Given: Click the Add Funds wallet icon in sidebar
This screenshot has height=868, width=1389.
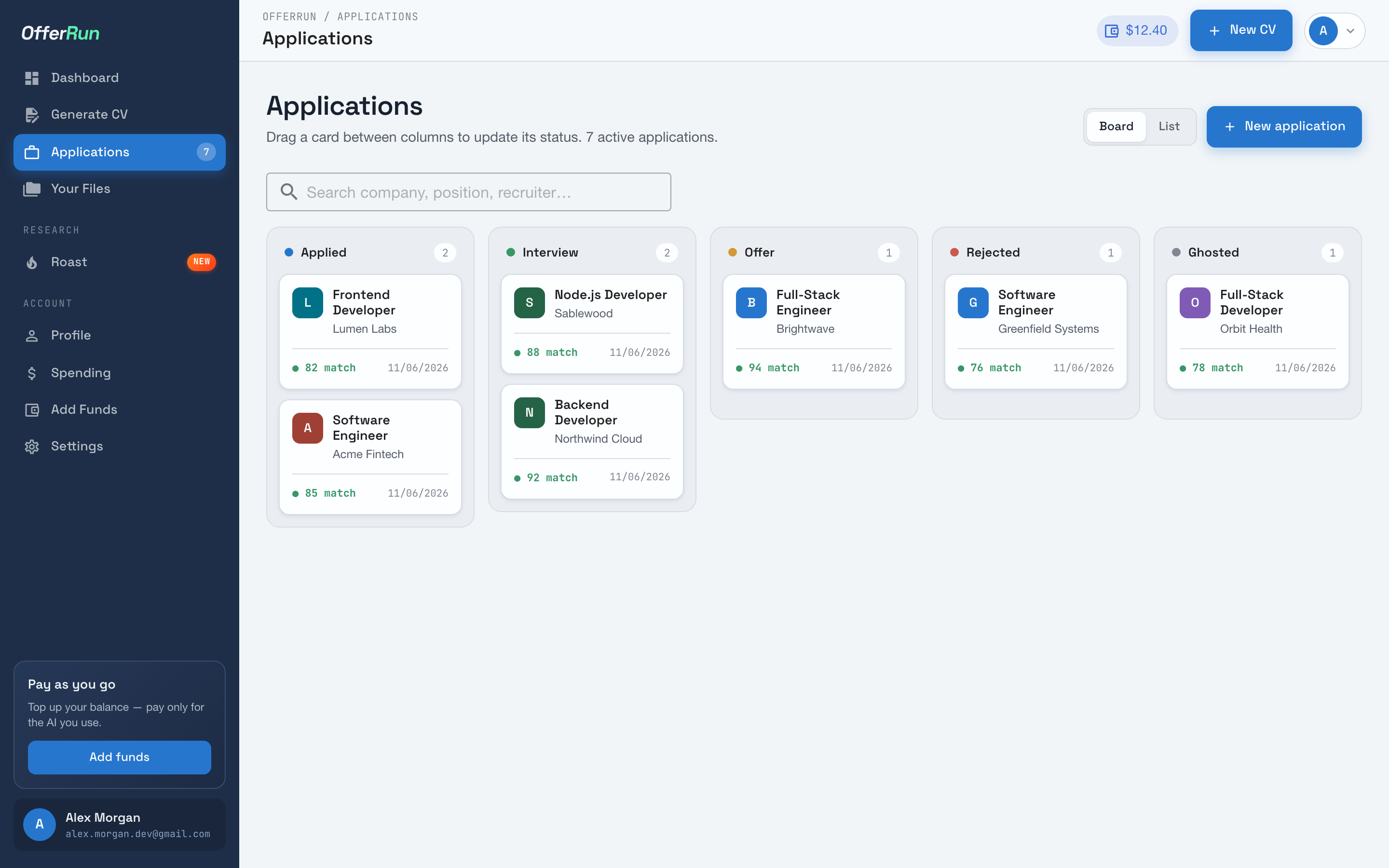Looking at the screenshot, I should pyautogui.click(x=31, y=410).
